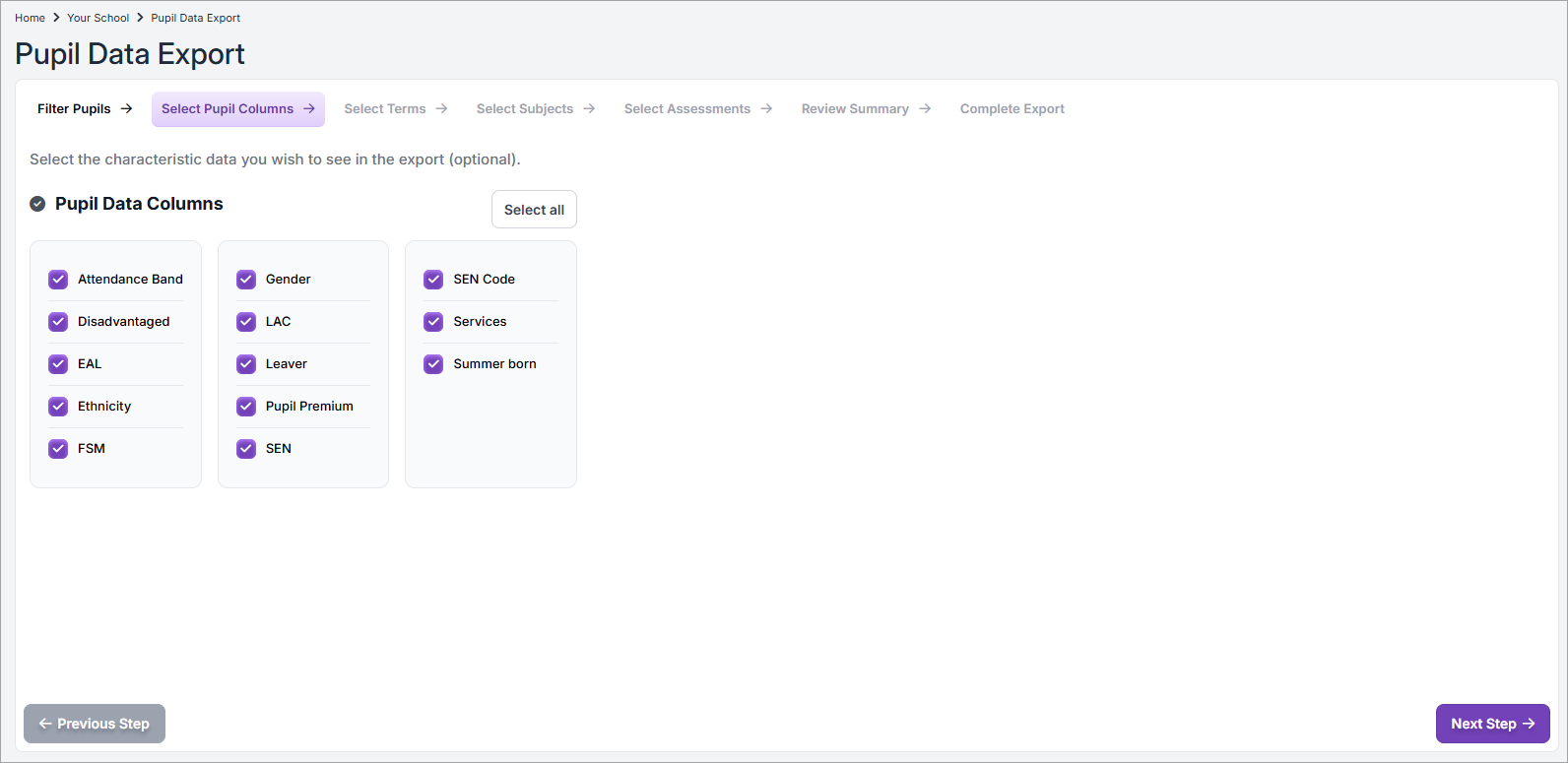Untick the Ethnicity checkbox
1568x763 pixels.
point(58,407)
